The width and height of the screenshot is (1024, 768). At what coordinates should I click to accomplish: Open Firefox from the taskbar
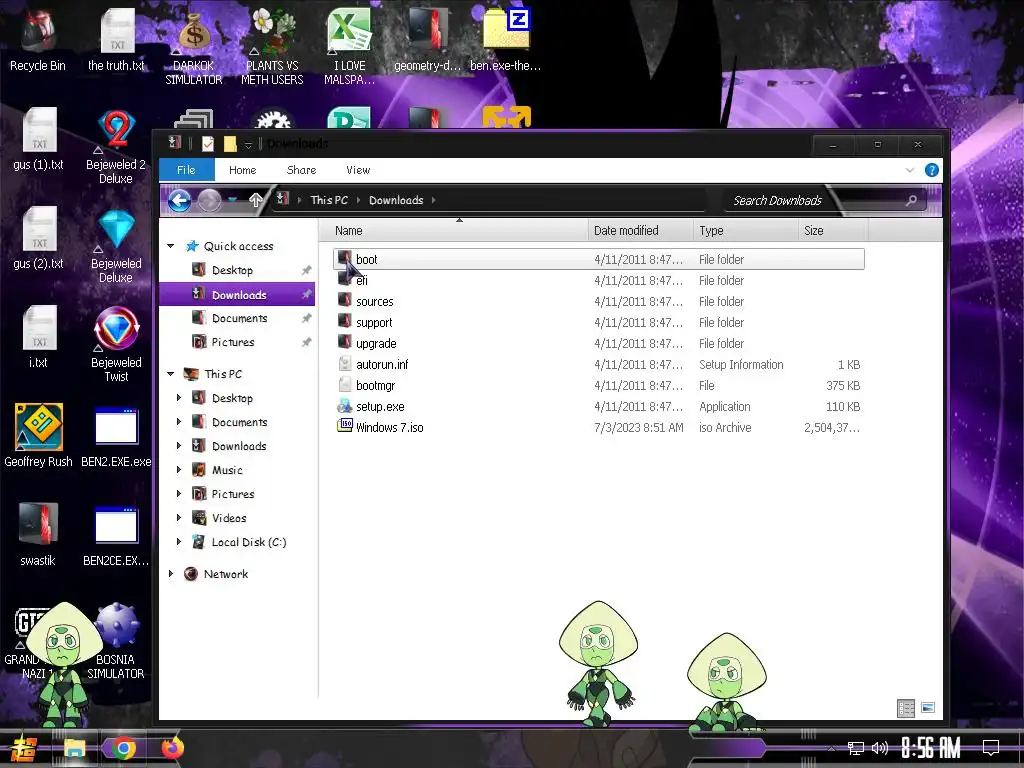pyautogui.click(x=172, y=748)
